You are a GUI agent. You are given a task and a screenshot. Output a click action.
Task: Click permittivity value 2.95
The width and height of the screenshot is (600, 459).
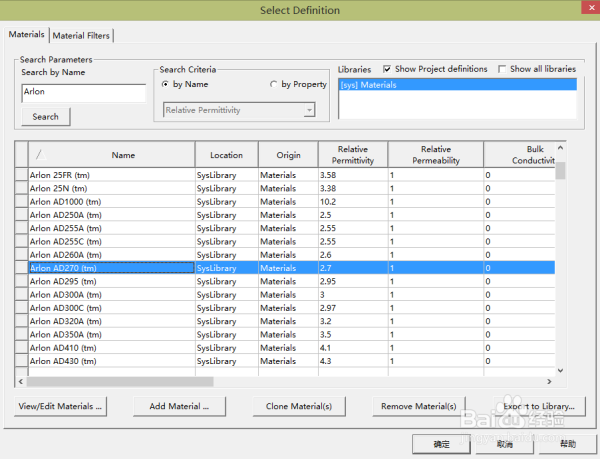(328, 282)
